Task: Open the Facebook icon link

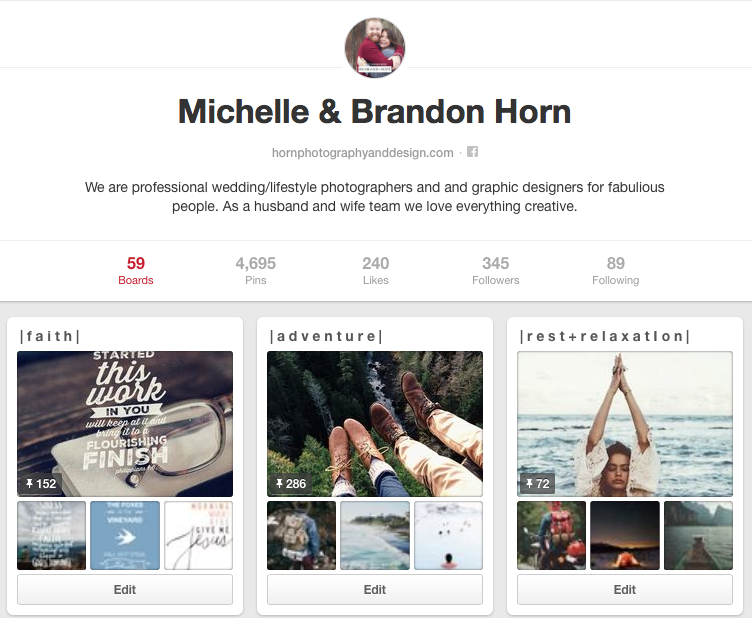Action: (472, 152)
